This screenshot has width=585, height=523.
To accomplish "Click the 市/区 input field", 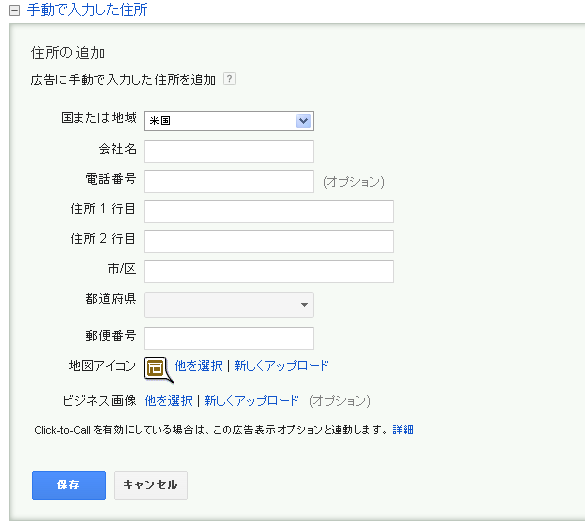I will tap(269, 271).
